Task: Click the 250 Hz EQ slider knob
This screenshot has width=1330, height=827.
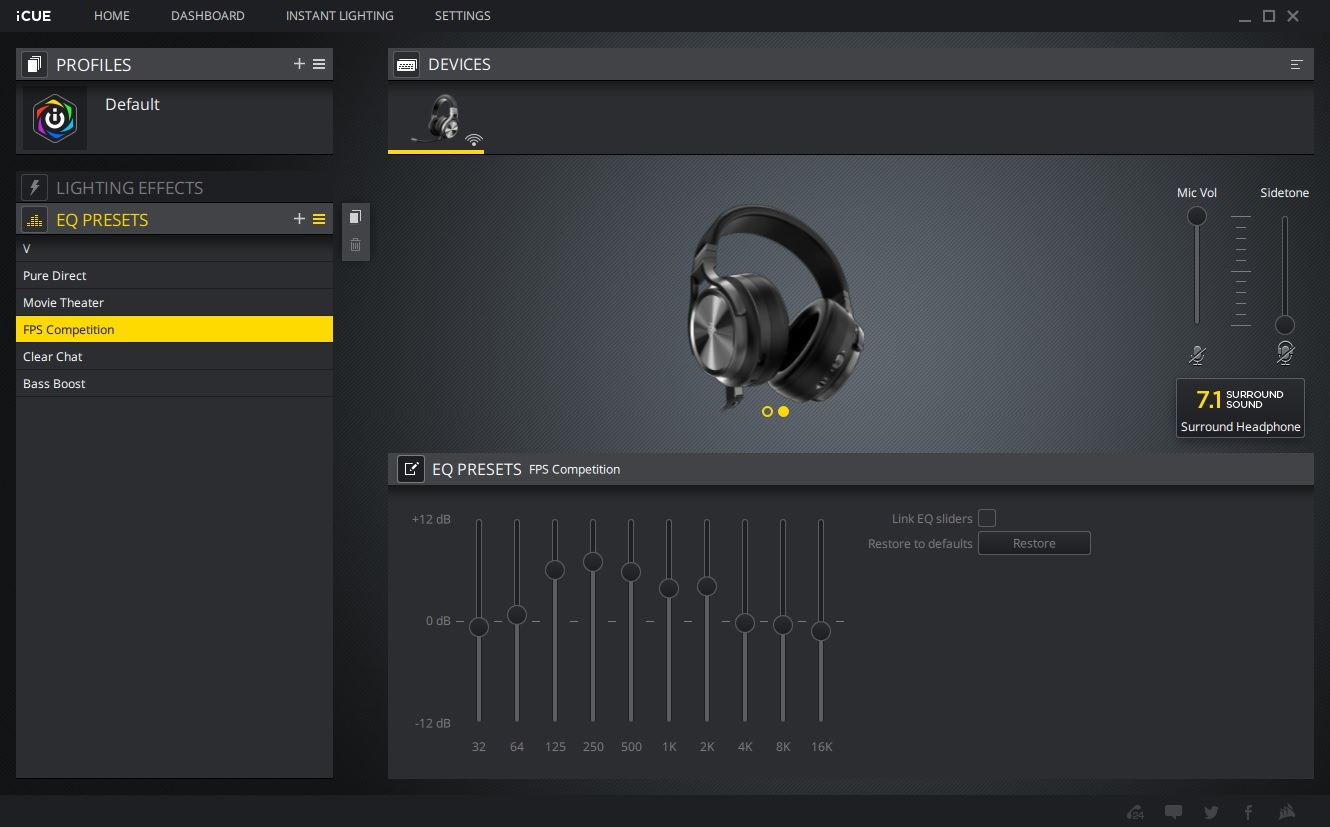Action: (593, 562)
